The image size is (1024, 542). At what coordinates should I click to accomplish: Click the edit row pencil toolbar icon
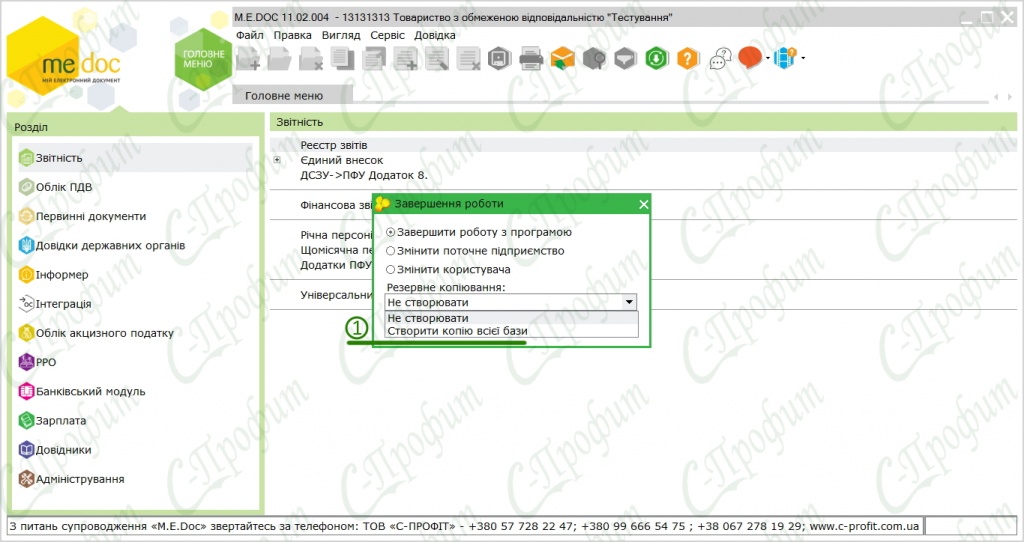click(437, 59)
